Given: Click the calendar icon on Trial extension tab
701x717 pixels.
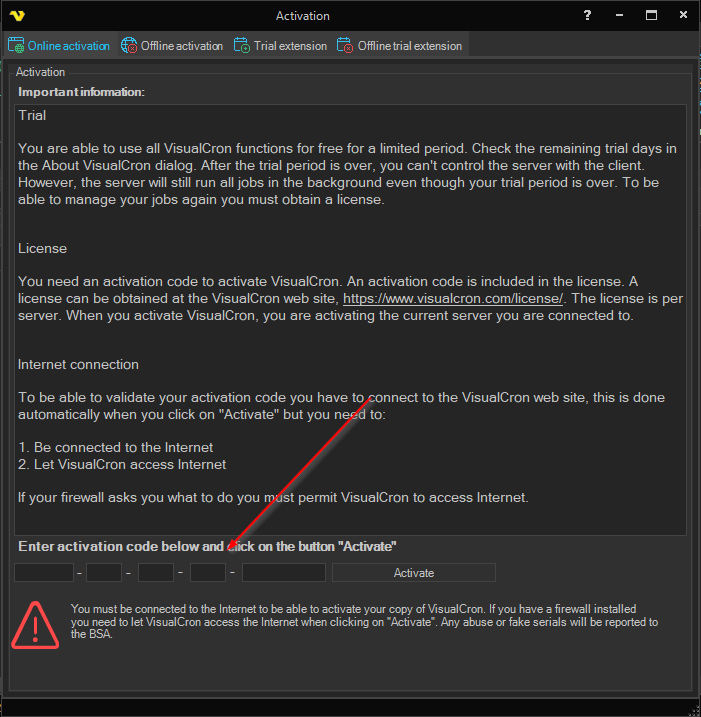Looking at the screenshot, I should (x=242, y=46).
